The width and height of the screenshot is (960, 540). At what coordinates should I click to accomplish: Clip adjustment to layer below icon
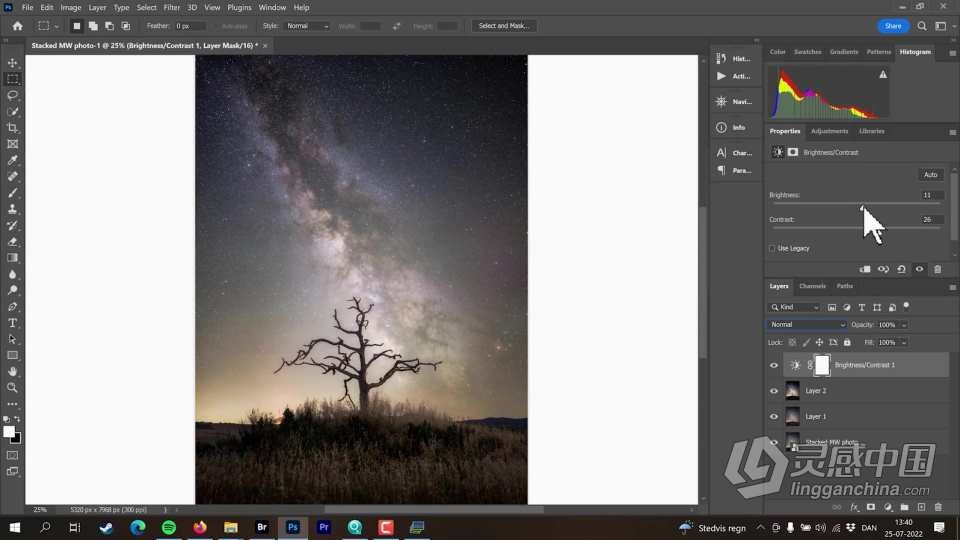pos(865,269)
